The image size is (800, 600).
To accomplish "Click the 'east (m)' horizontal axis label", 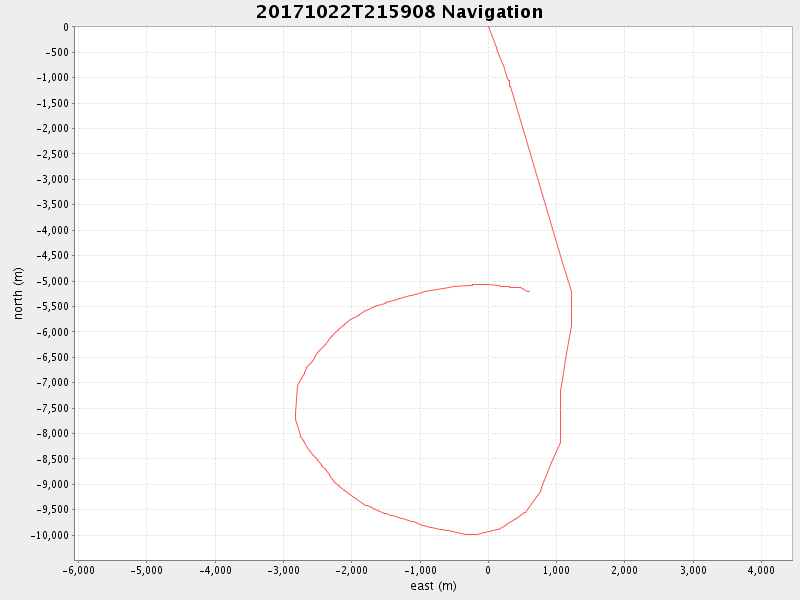I will [433, 586].
